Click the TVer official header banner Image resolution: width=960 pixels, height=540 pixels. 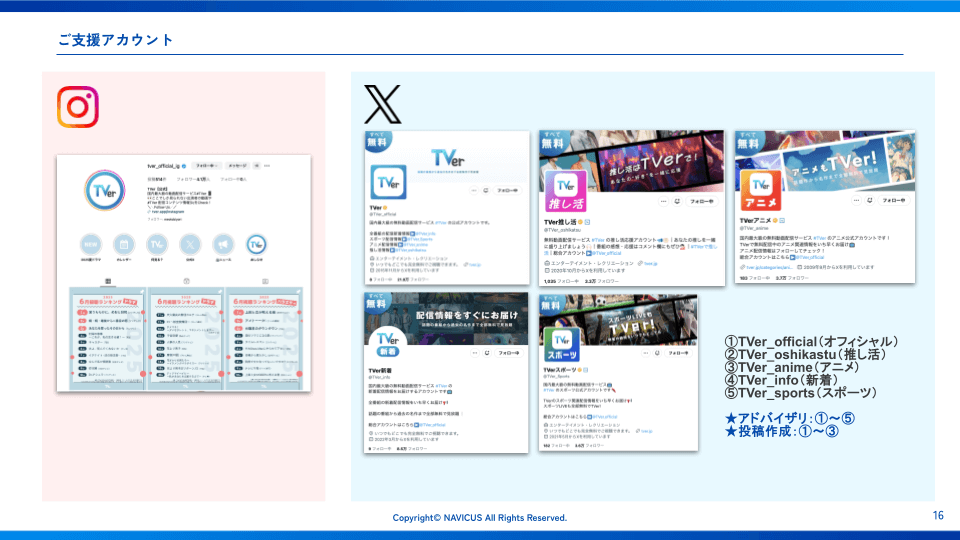point(447,156)
